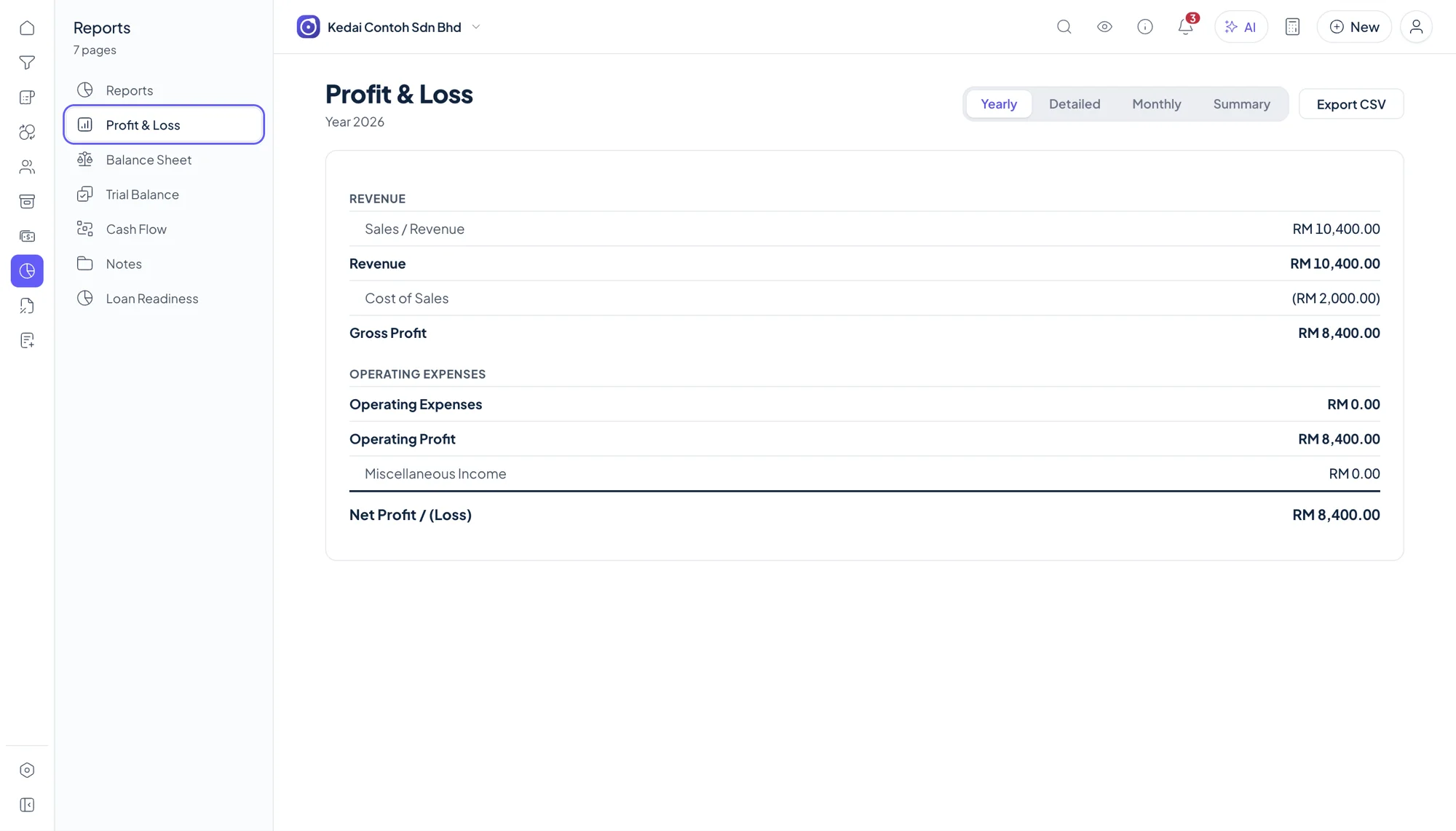Image resolution: width=1456 pixels, height=831 pixels.
Task: Open the Home icon in left rail
Action: (x=27, y=28)
